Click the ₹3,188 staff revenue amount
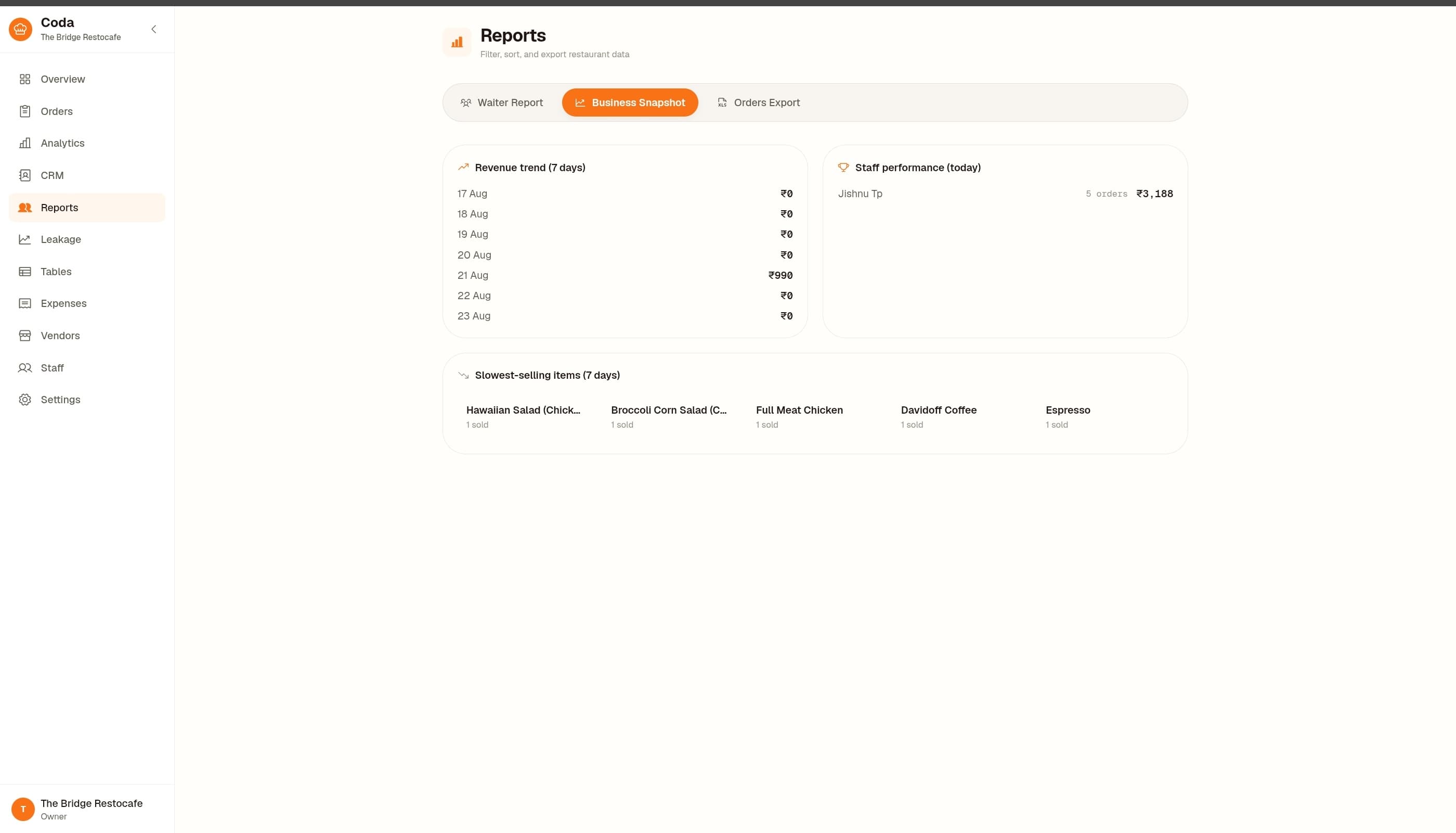Screen dimensions: 1456x833 (x=1154, y=194)
